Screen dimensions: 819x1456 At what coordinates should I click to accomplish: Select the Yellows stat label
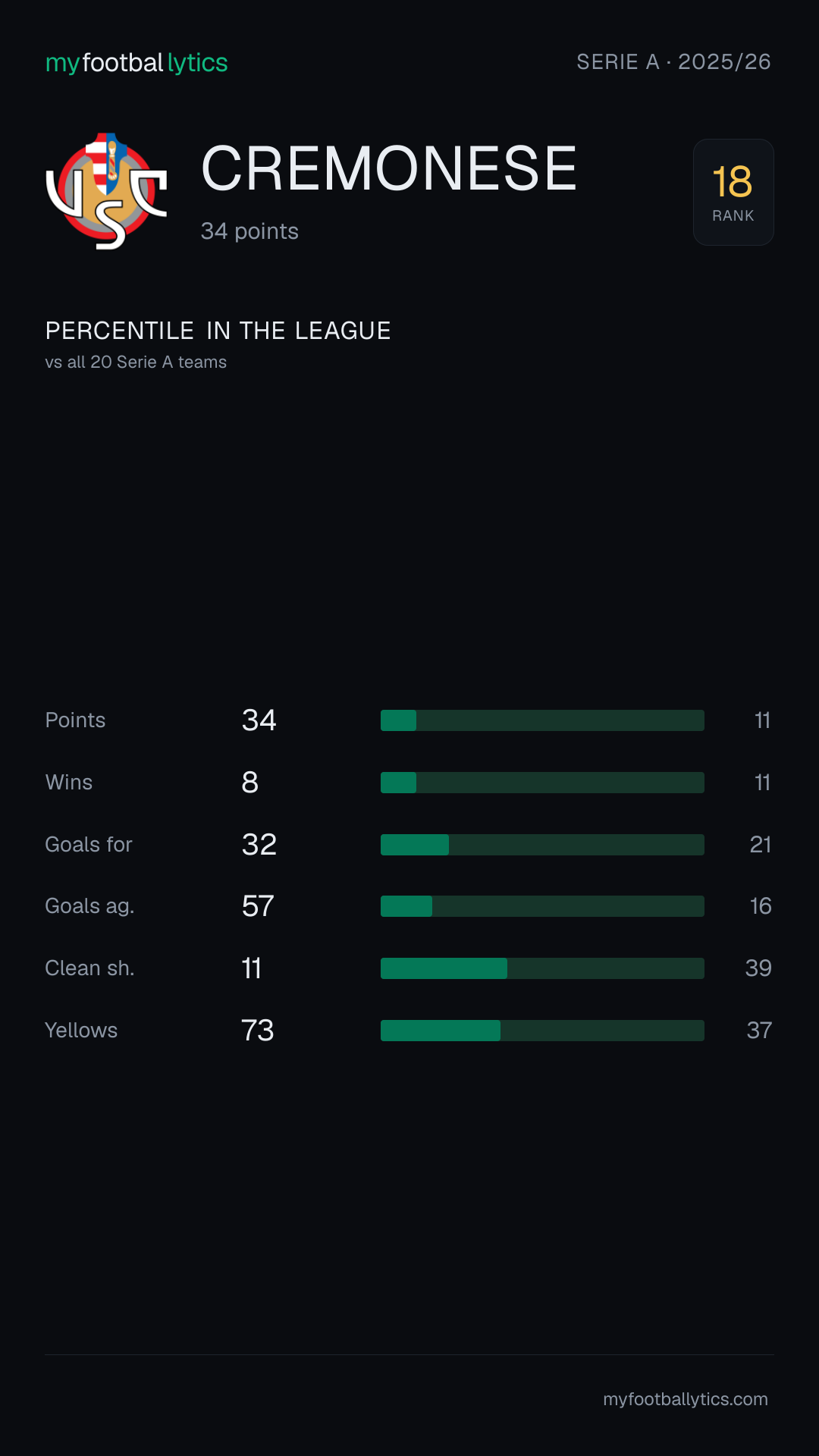(x=81, y=1031)
